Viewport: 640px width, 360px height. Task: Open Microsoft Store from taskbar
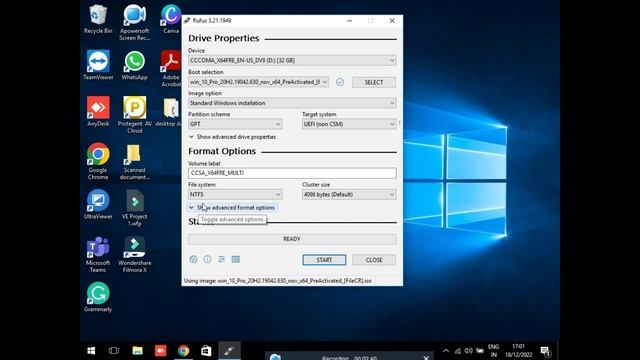pos(206,351)
